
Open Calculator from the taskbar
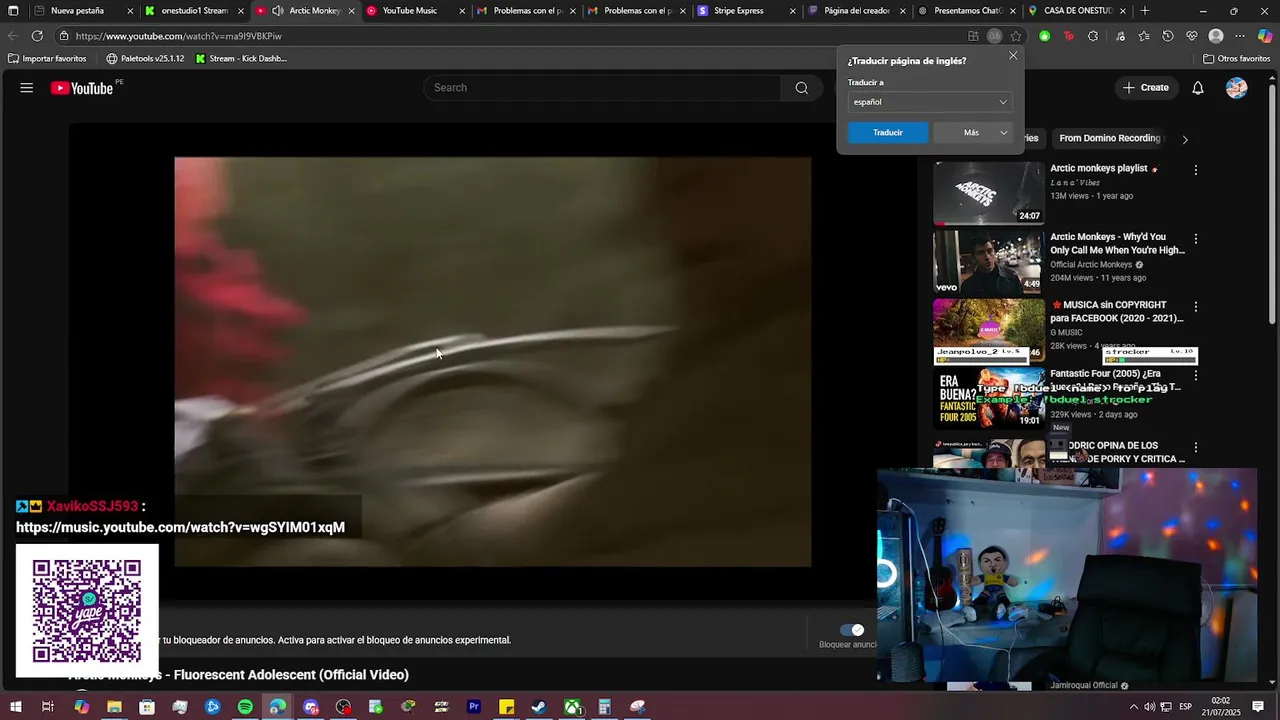(x=604, y=707)
